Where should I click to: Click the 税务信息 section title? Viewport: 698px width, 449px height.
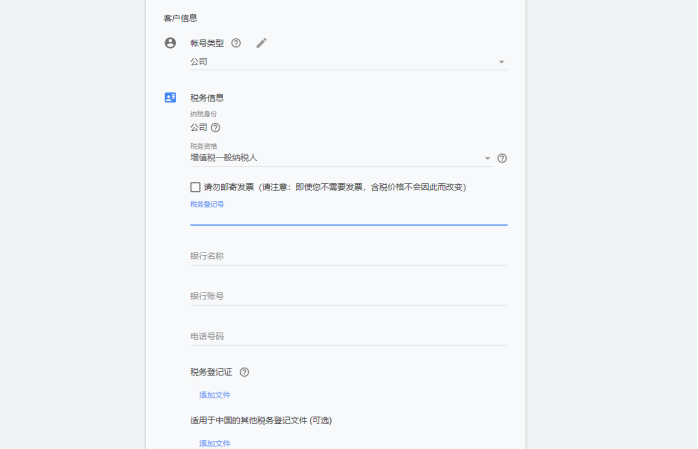tap(207, 98)
